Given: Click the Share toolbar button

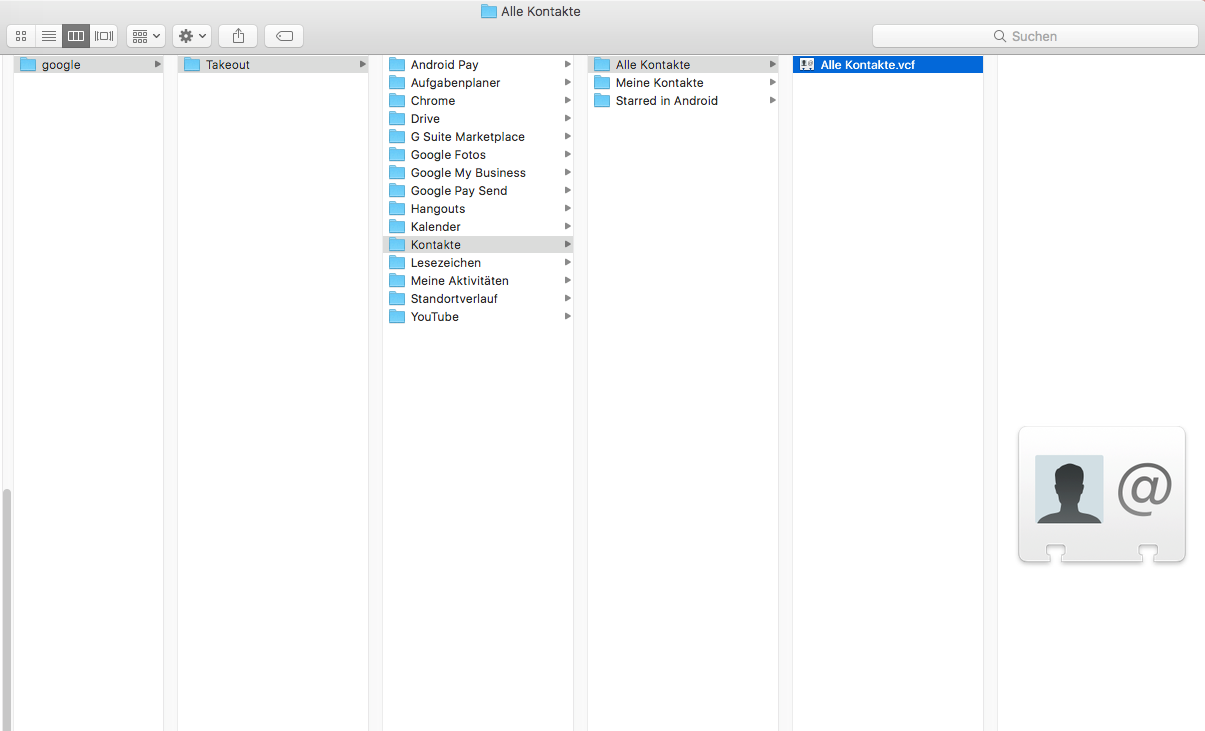Looking at the screenshot, I should coord(238,36).
